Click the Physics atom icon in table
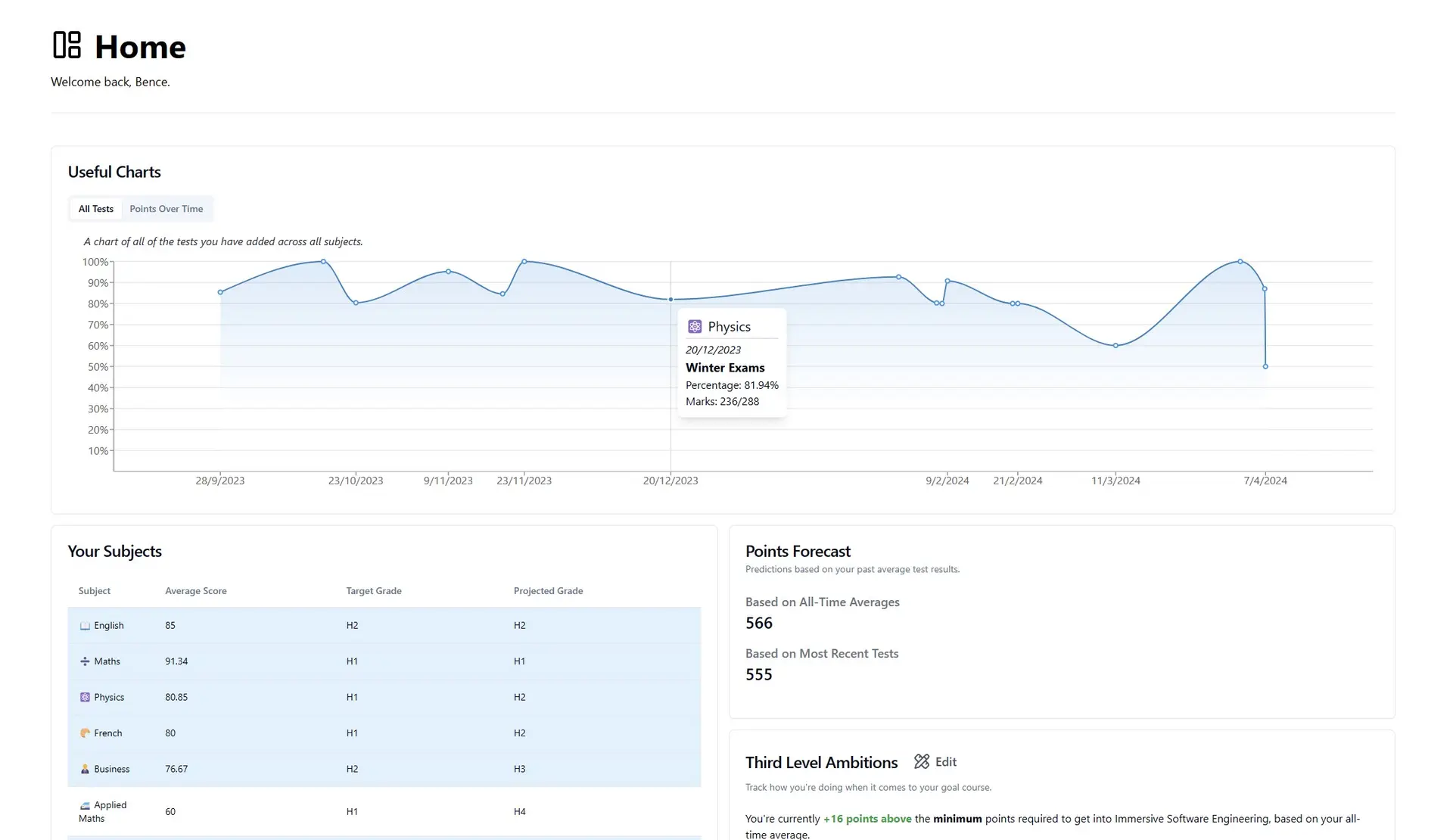This screenshot has width=1453, height=840. click(x=85, y=698)
